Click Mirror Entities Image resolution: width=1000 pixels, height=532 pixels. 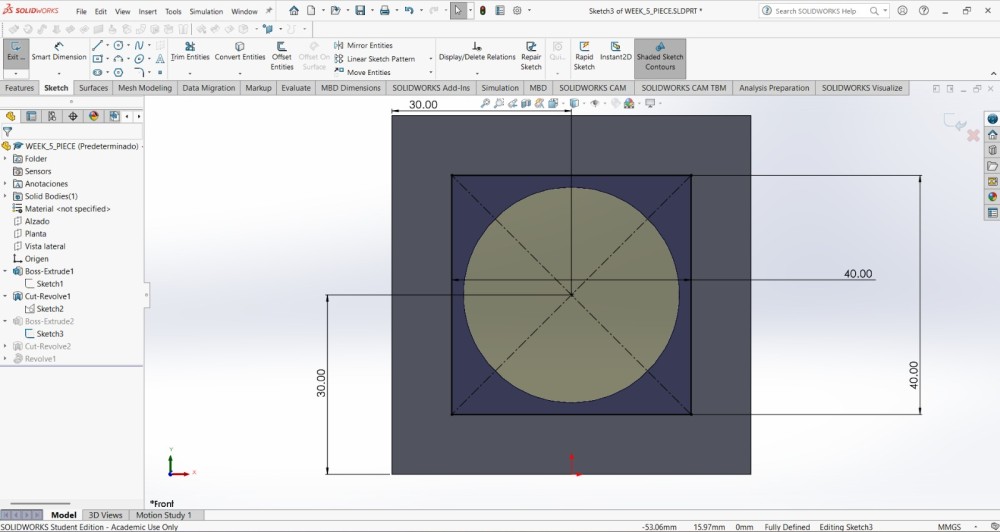point(363,45)
